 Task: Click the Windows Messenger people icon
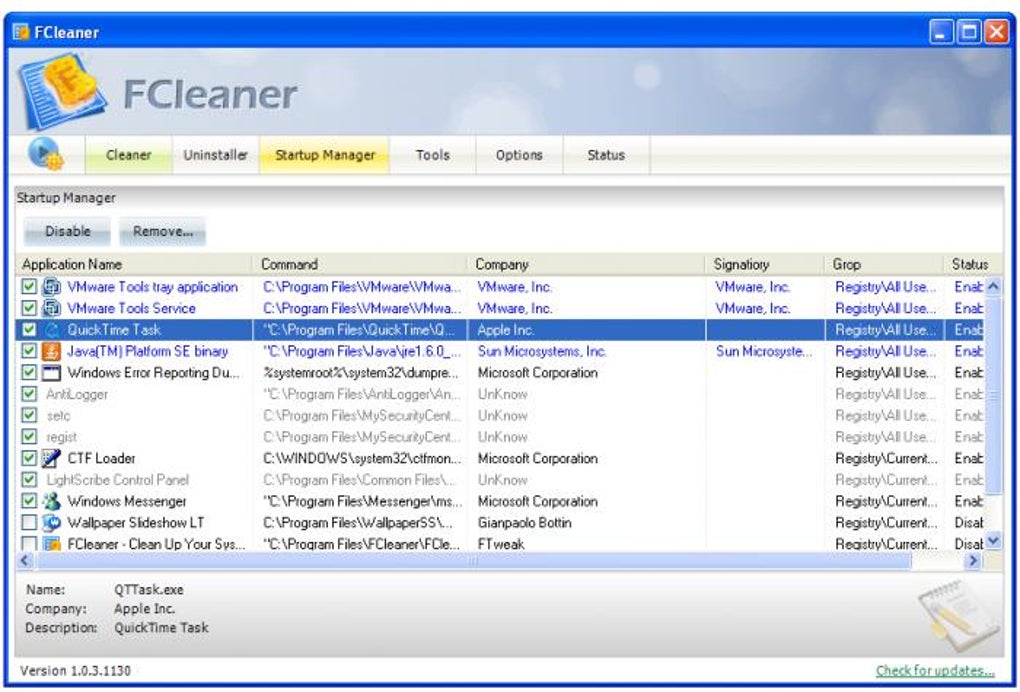pyautogui.click(x=51, y=501)
